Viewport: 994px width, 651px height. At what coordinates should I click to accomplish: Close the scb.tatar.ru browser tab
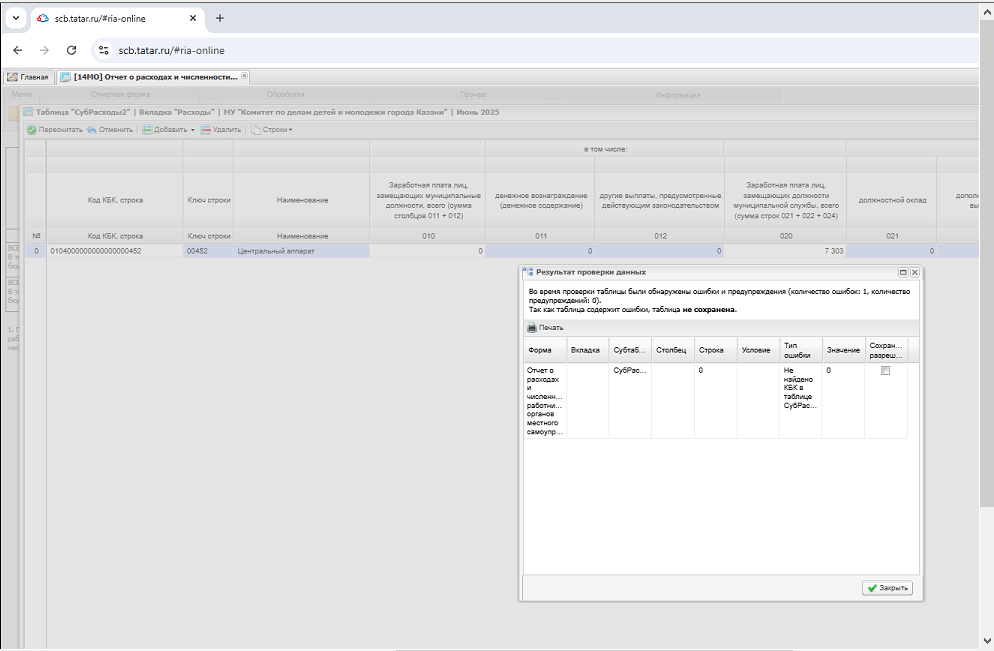click(193, 18)
